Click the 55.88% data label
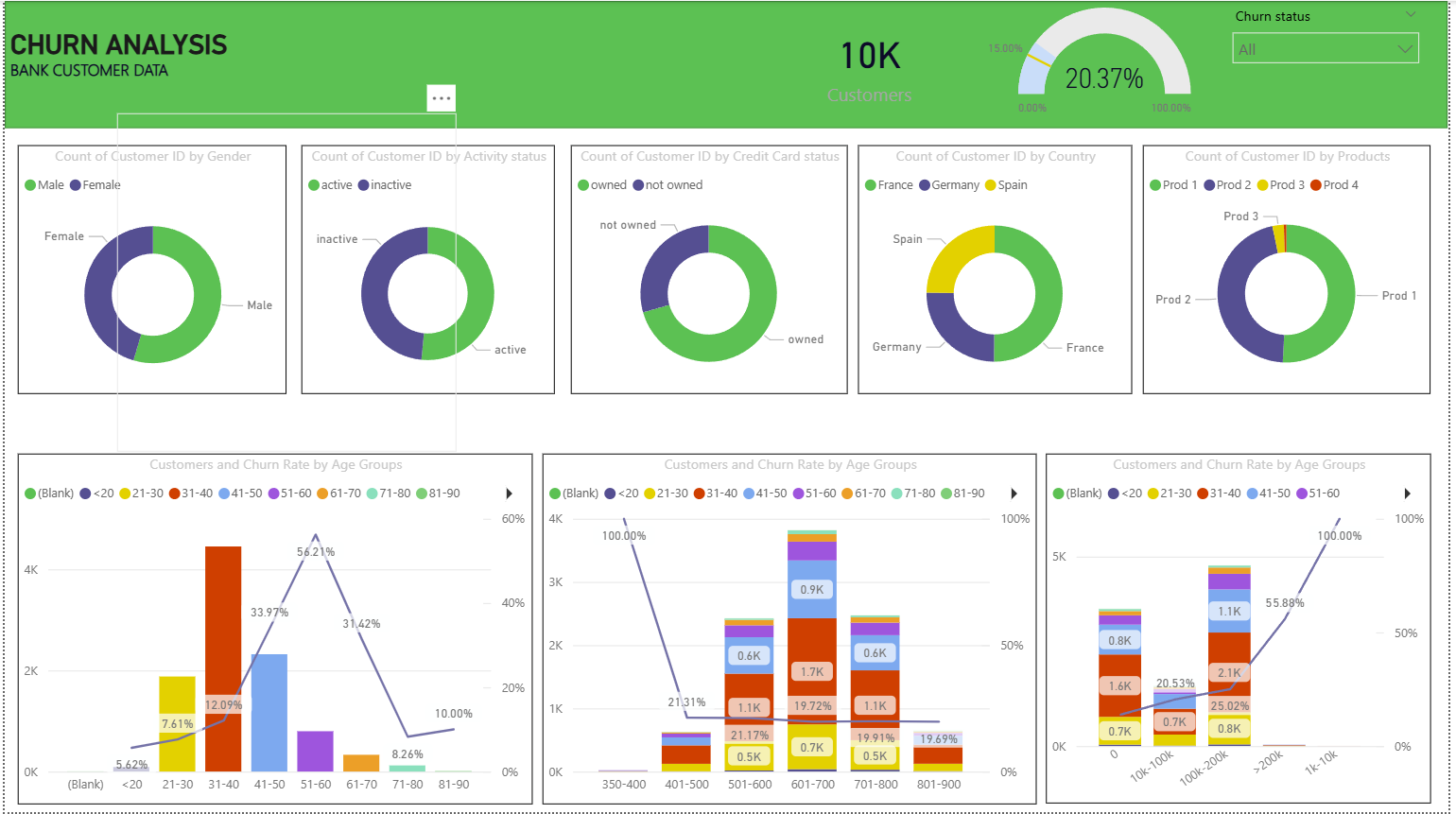1456x814 pixels. click(1285, 603)
